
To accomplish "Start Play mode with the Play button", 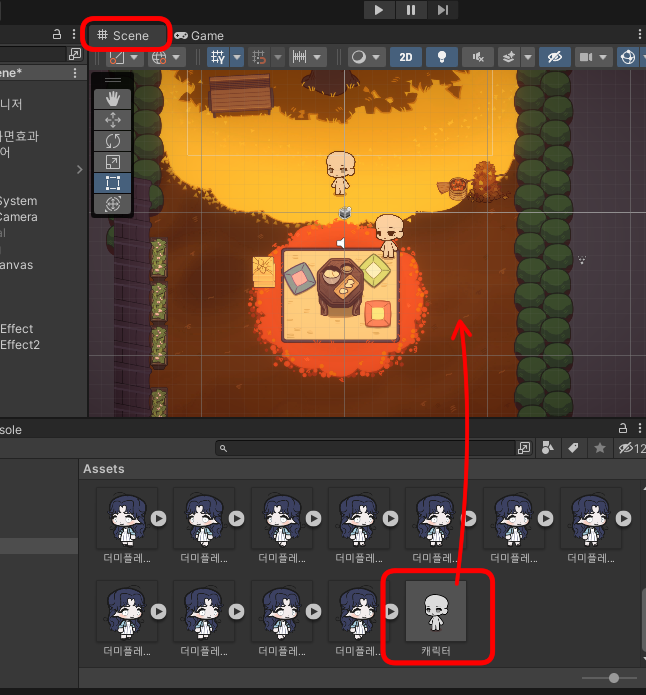I will [x=379, y=10].
